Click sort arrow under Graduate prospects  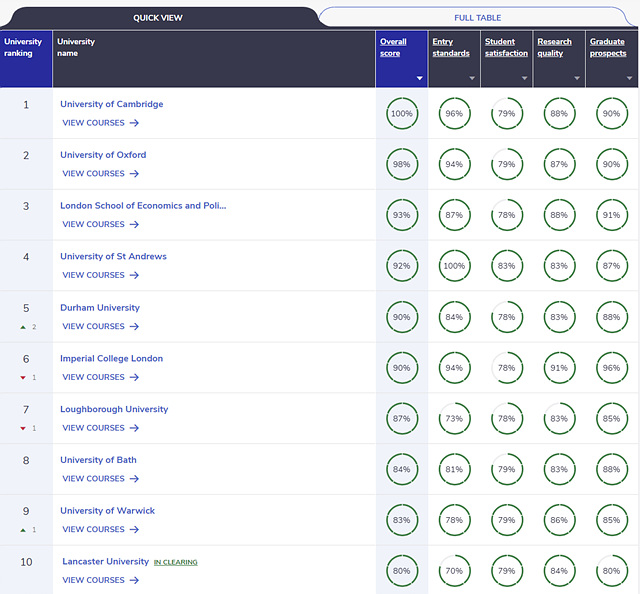(x=629, y=78)
